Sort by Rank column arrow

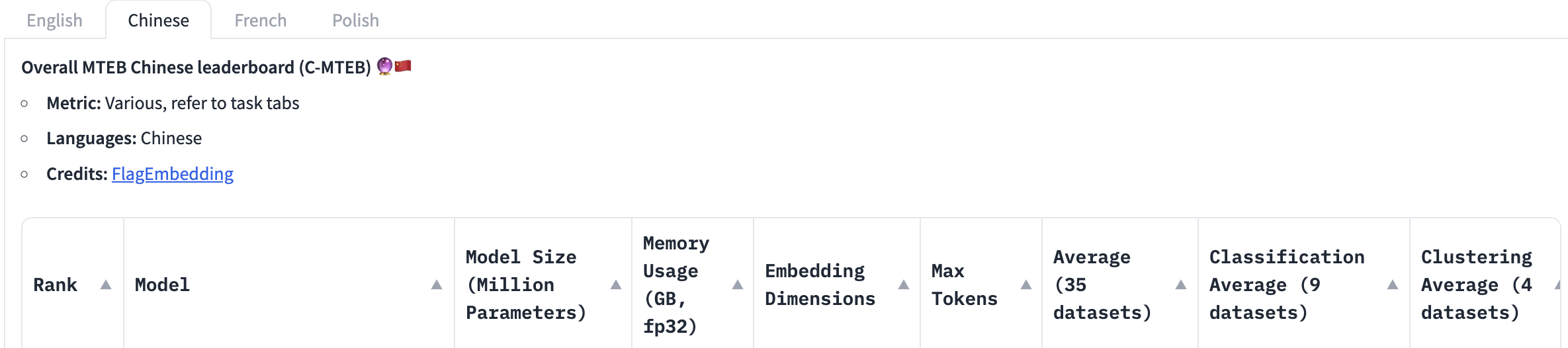coord(106,284)
